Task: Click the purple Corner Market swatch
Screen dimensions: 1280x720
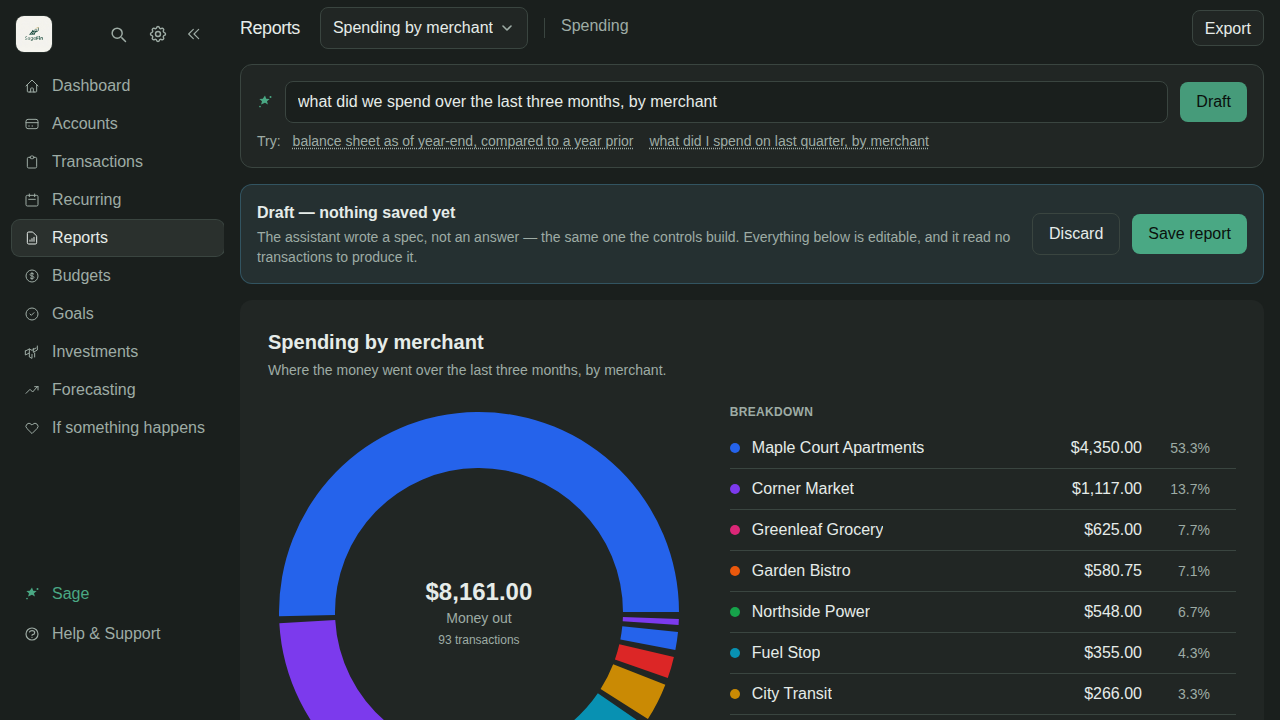Action: [x=735, y=489]
